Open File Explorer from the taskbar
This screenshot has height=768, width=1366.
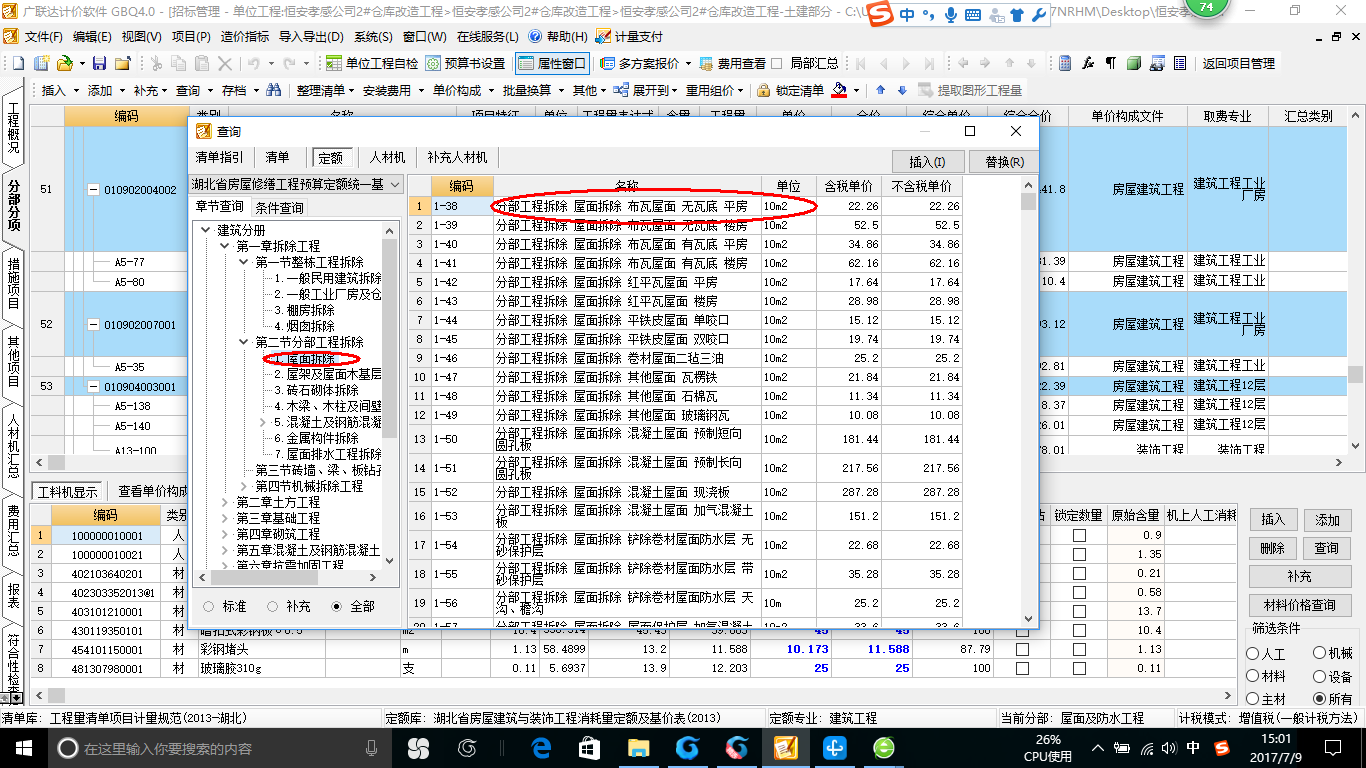638,747
